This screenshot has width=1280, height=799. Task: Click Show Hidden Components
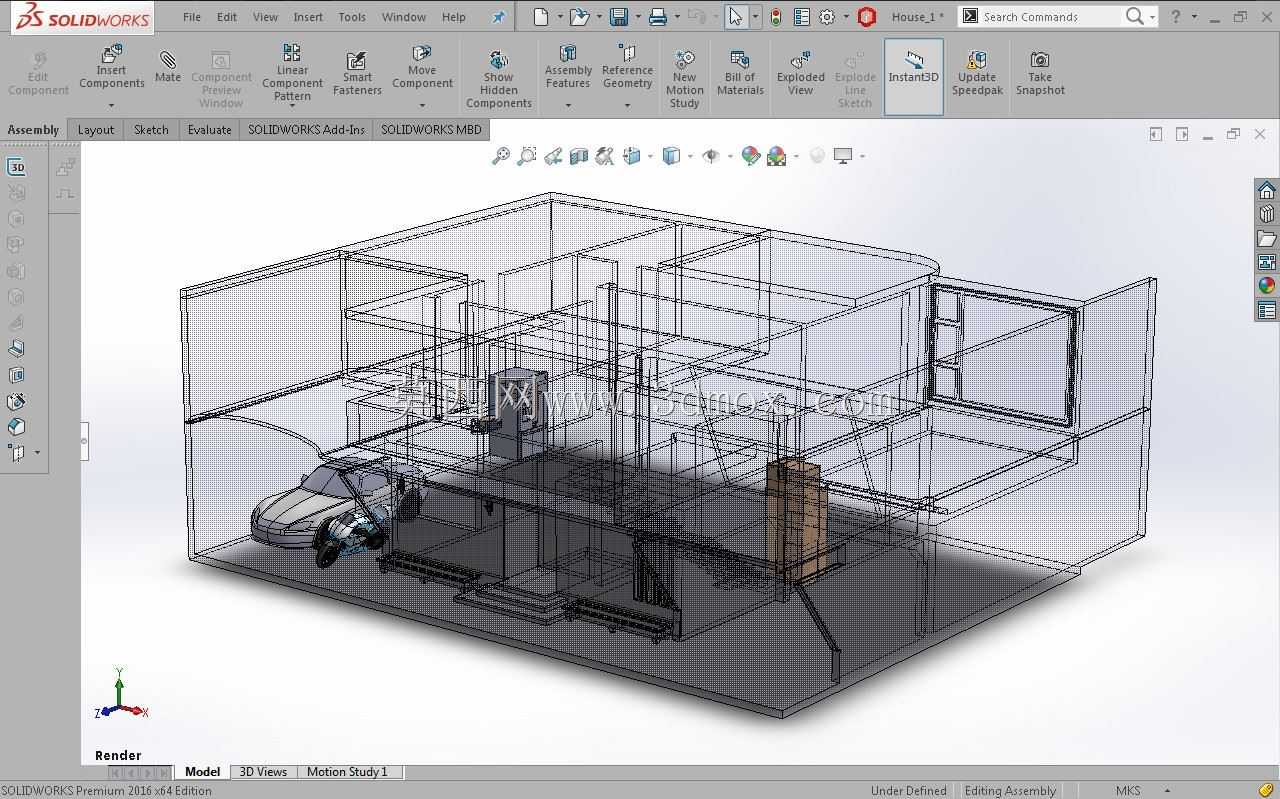pyautogui.click(x=499, y=79)
